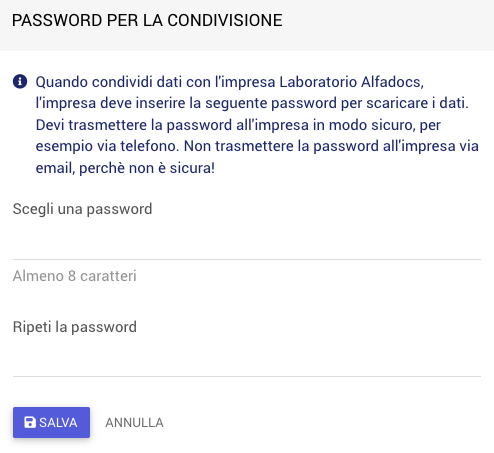Click the floppy disk icon on SALVA
Image resolution: width=494 pixels, height=453 pixels.
tap(30, 422)
